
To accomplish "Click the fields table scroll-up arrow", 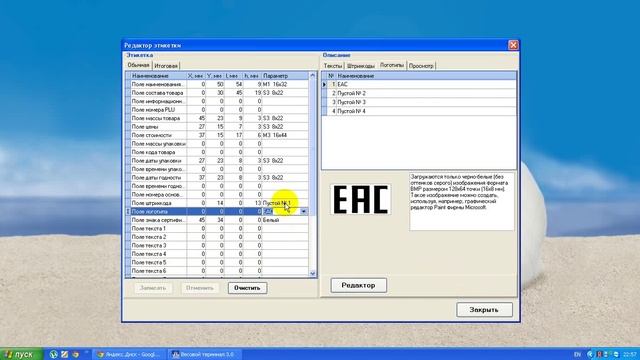I will tap(313, 76).
